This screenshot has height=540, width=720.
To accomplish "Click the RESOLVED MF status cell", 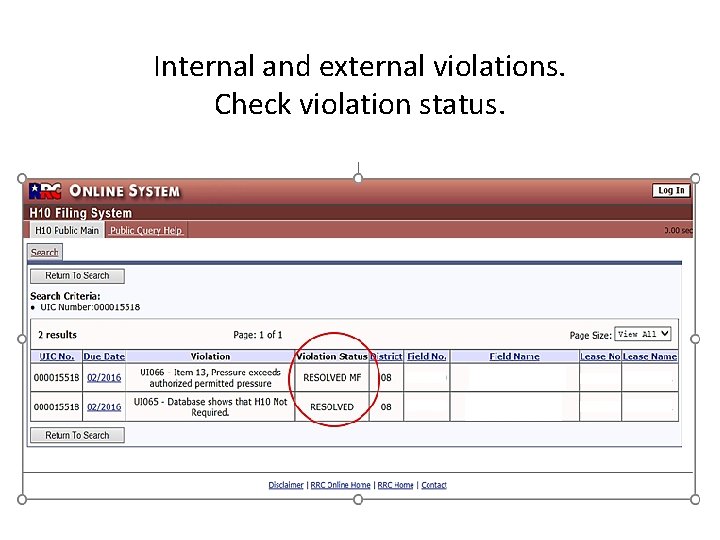I will coord(332,377).
